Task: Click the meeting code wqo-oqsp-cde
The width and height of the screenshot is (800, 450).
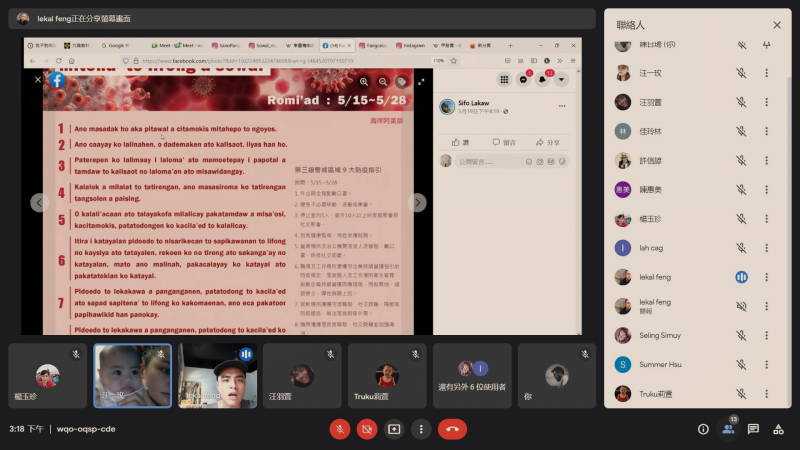Action: 86,429
